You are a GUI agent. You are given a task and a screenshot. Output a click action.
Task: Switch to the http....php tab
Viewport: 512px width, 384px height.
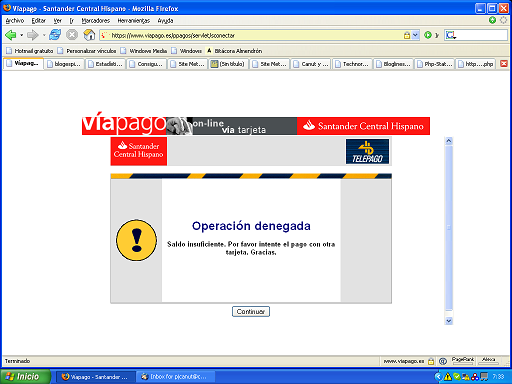click(x=475, y=64)
